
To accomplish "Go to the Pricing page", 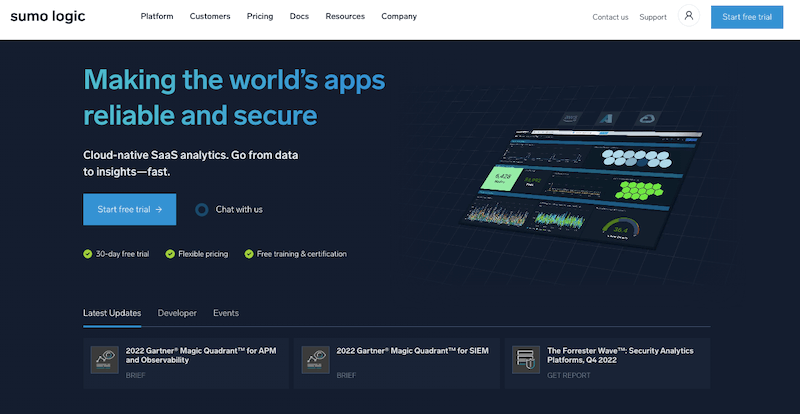I will coord(260,16).
